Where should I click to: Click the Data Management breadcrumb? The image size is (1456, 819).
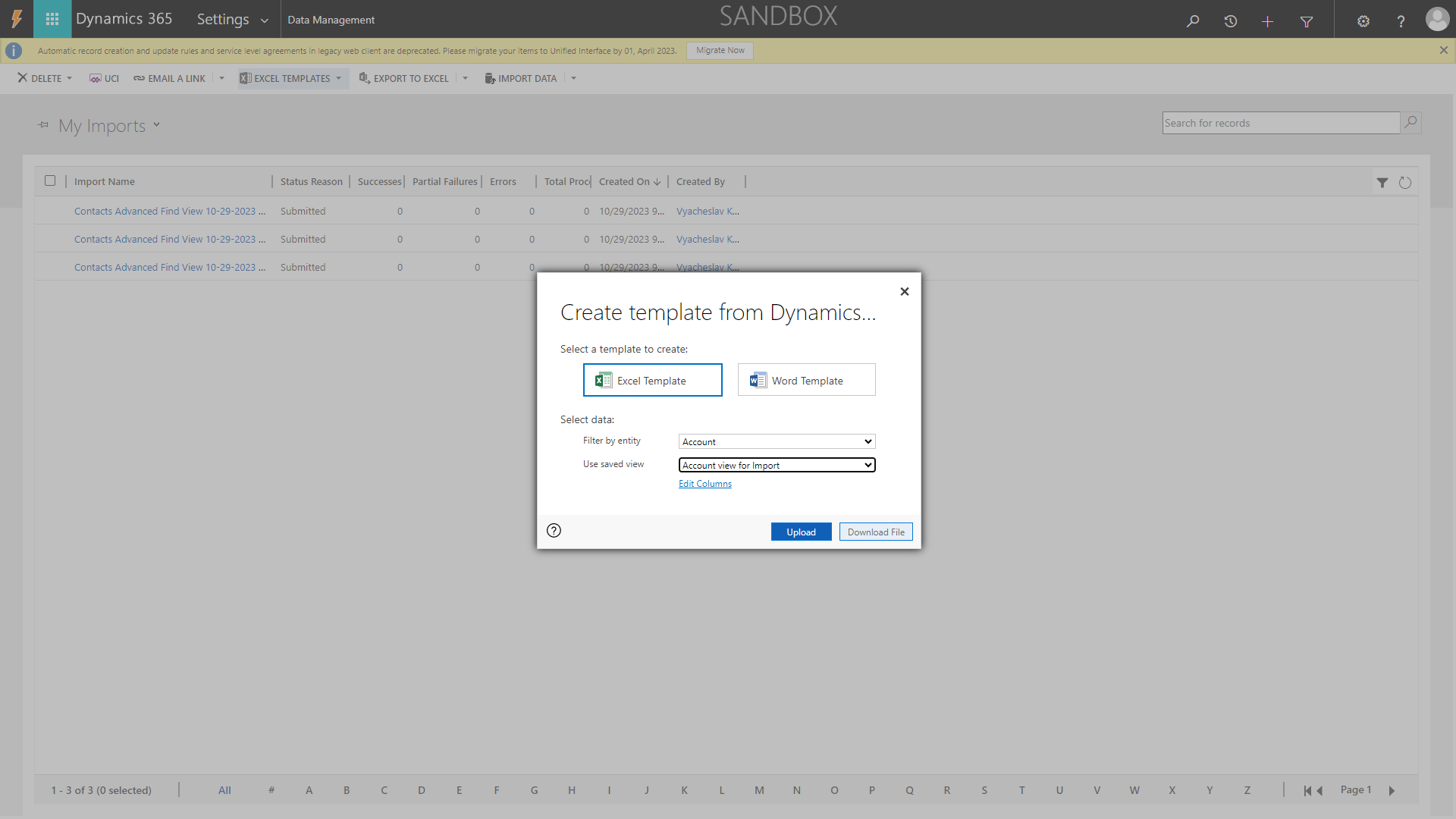point(331,20)
